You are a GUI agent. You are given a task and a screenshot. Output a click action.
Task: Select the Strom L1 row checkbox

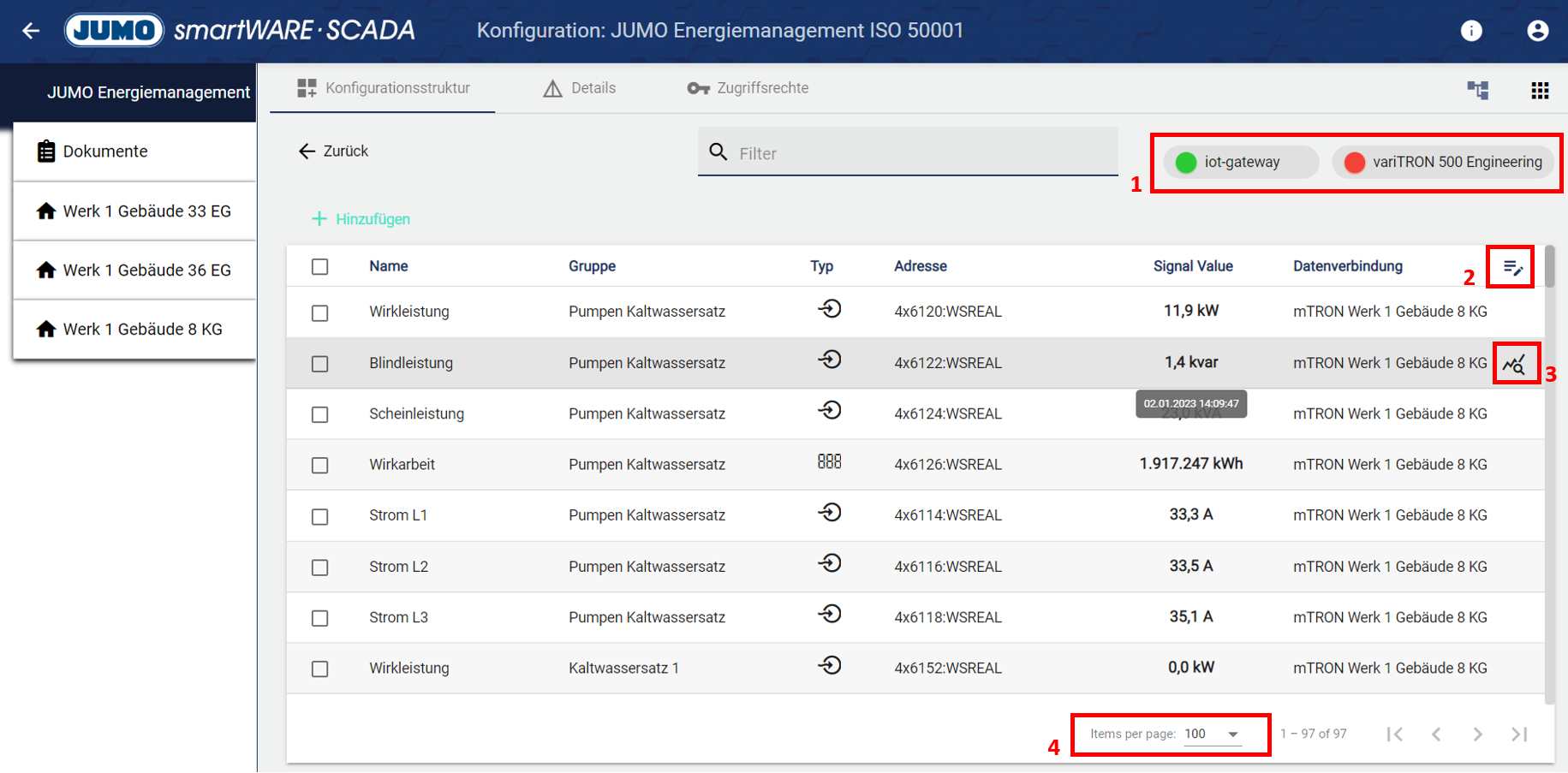pos(319,516)
